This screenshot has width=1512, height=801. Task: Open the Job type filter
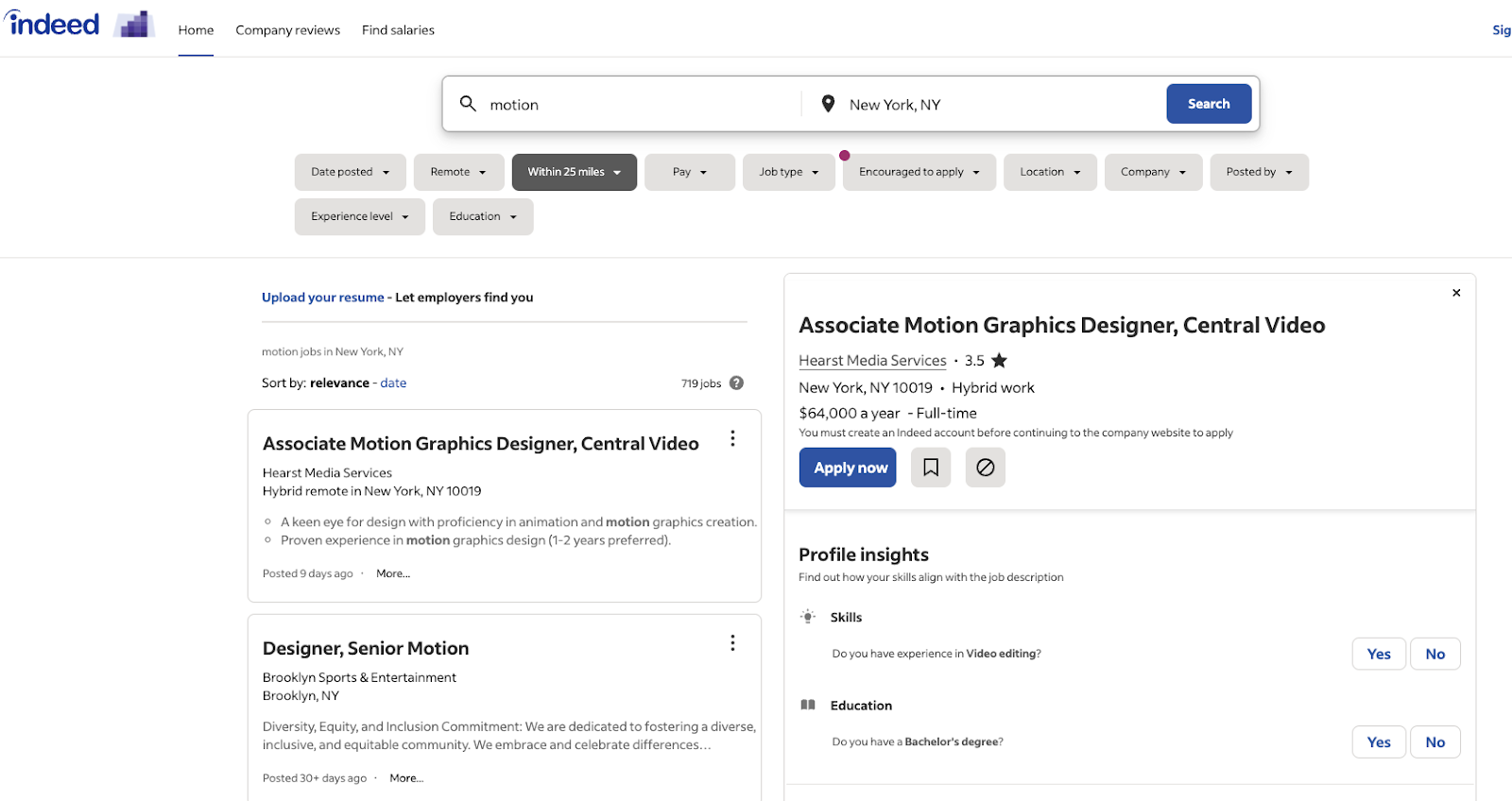click(789, 172)
